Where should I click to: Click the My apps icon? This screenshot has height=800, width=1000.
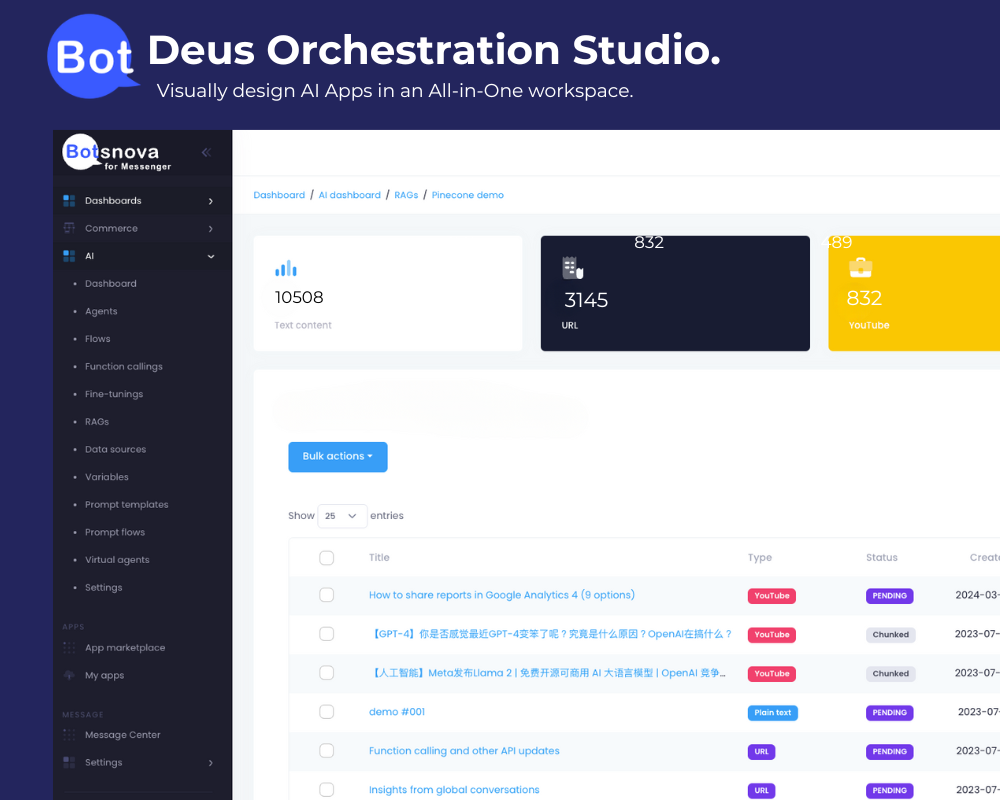pyautogui.click(x=69, y=676)
